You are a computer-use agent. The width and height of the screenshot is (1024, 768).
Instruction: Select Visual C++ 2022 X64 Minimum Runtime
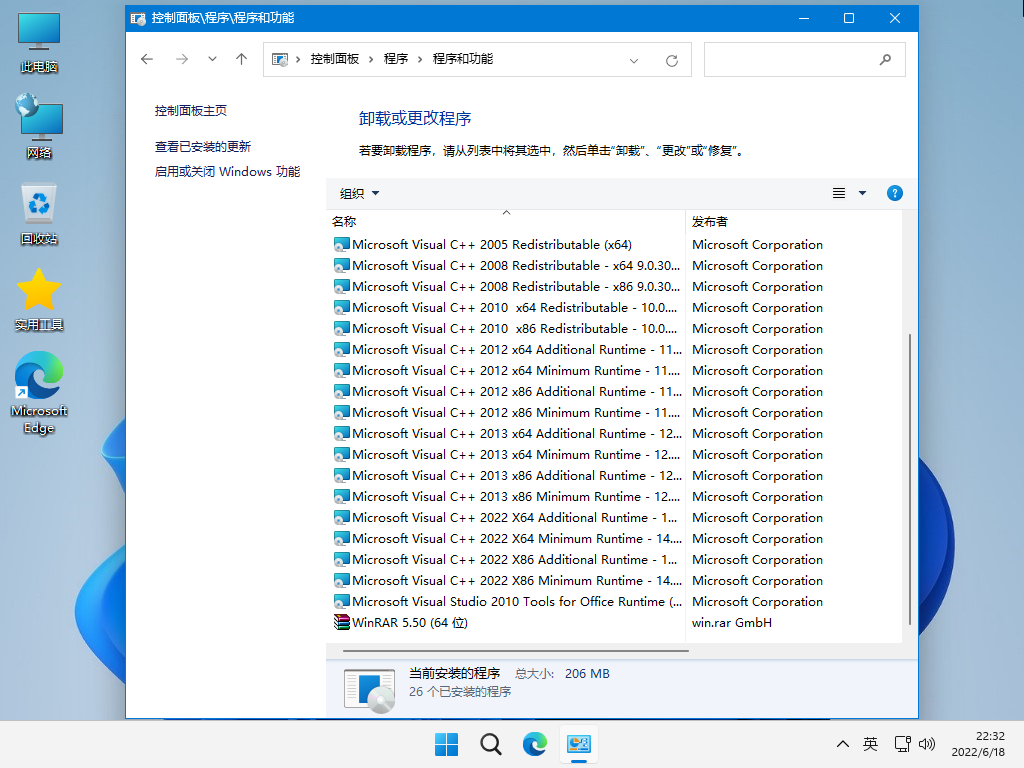coord(507,538)
